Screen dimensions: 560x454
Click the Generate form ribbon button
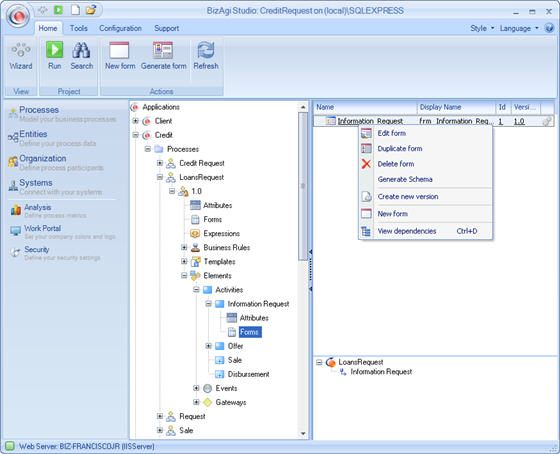point(164,56)
